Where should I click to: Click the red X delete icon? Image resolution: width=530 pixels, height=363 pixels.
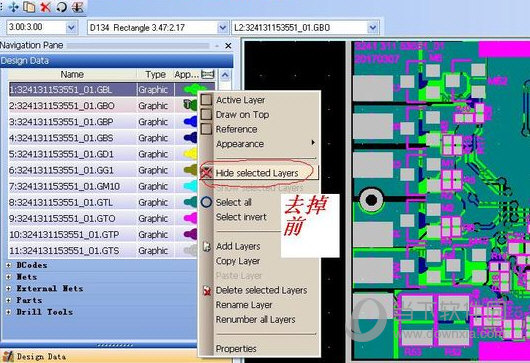click(x=45, y=7)
